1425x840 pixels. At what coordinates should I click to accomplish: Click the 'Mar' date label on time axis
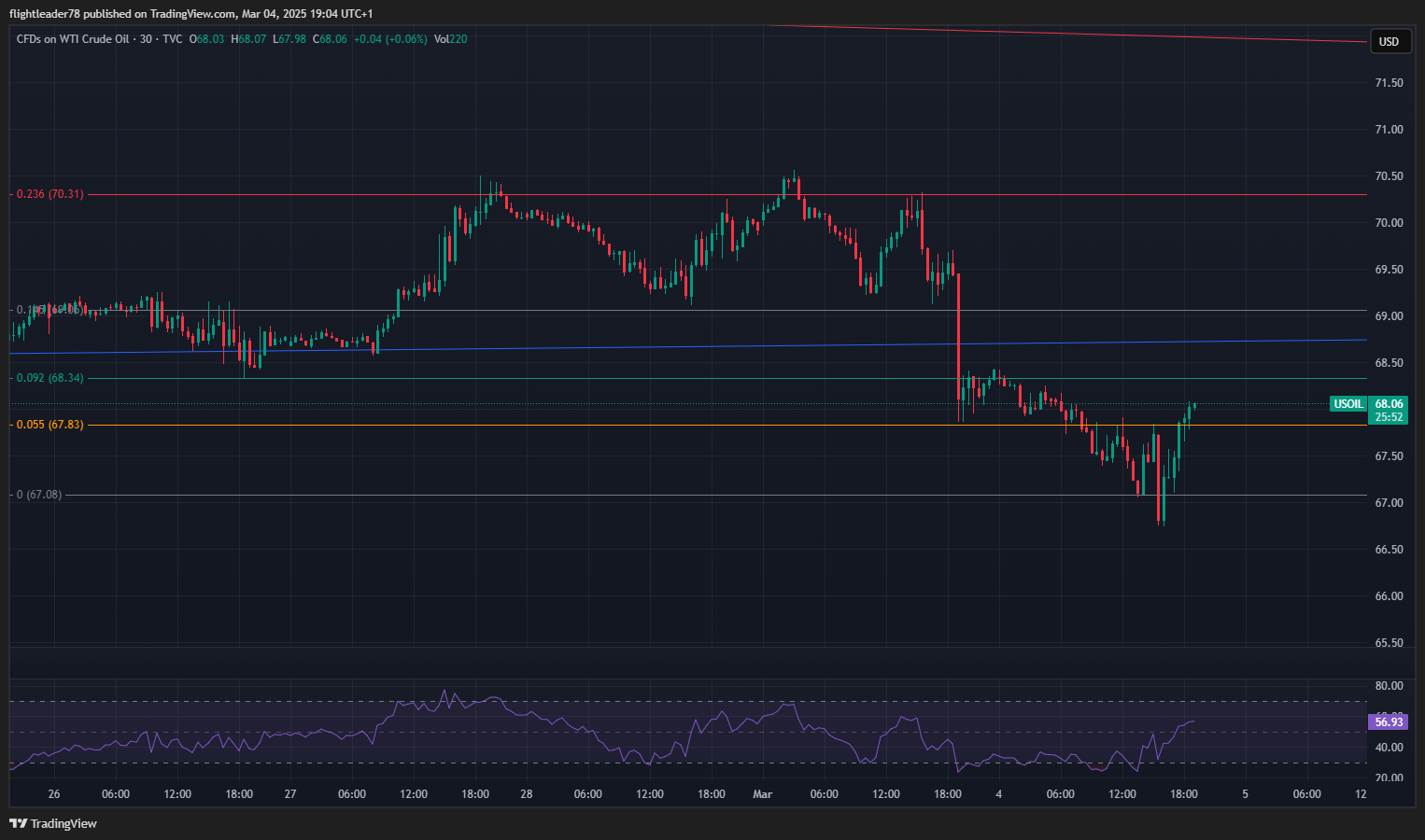pyautogui.click(x=763, y=794)
